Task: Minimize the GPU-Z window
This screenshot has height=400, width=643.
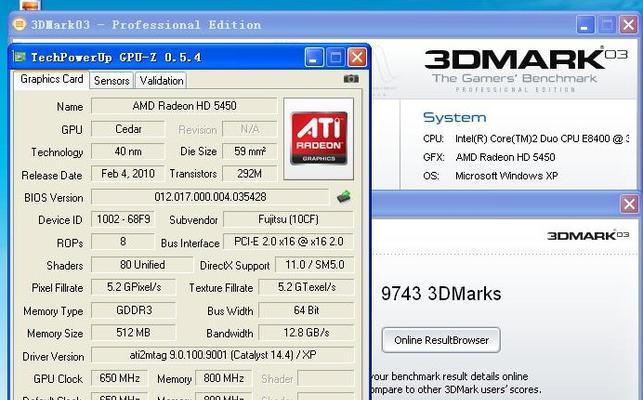Action: [314, 57]
